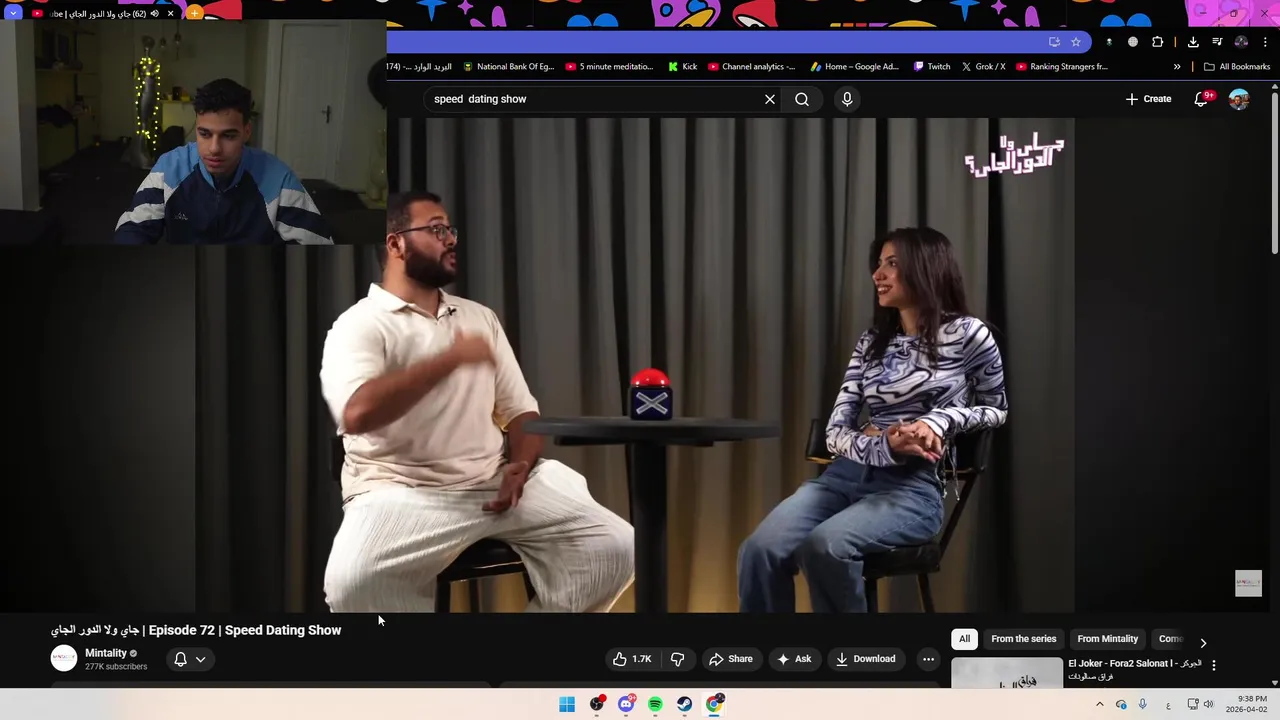Click the taskbar microphone tray icon
The image size is (1280, 720).
[1142, 704]
